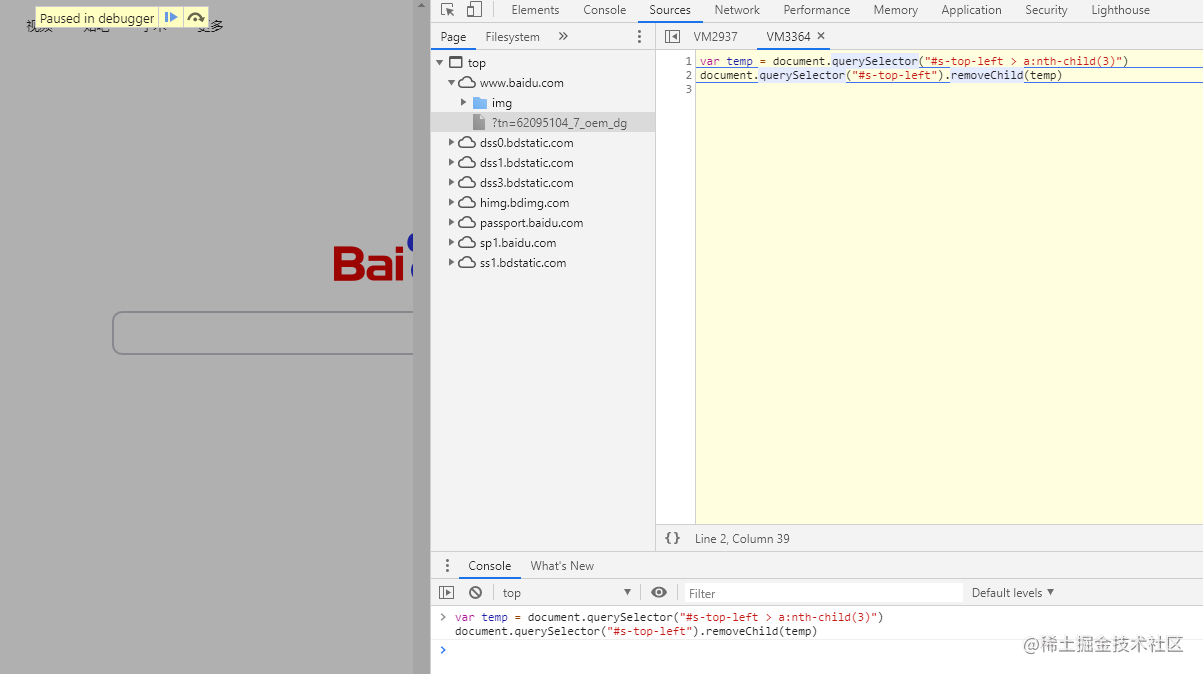
Task: Select the img folder icon
Action: [480, 103]
